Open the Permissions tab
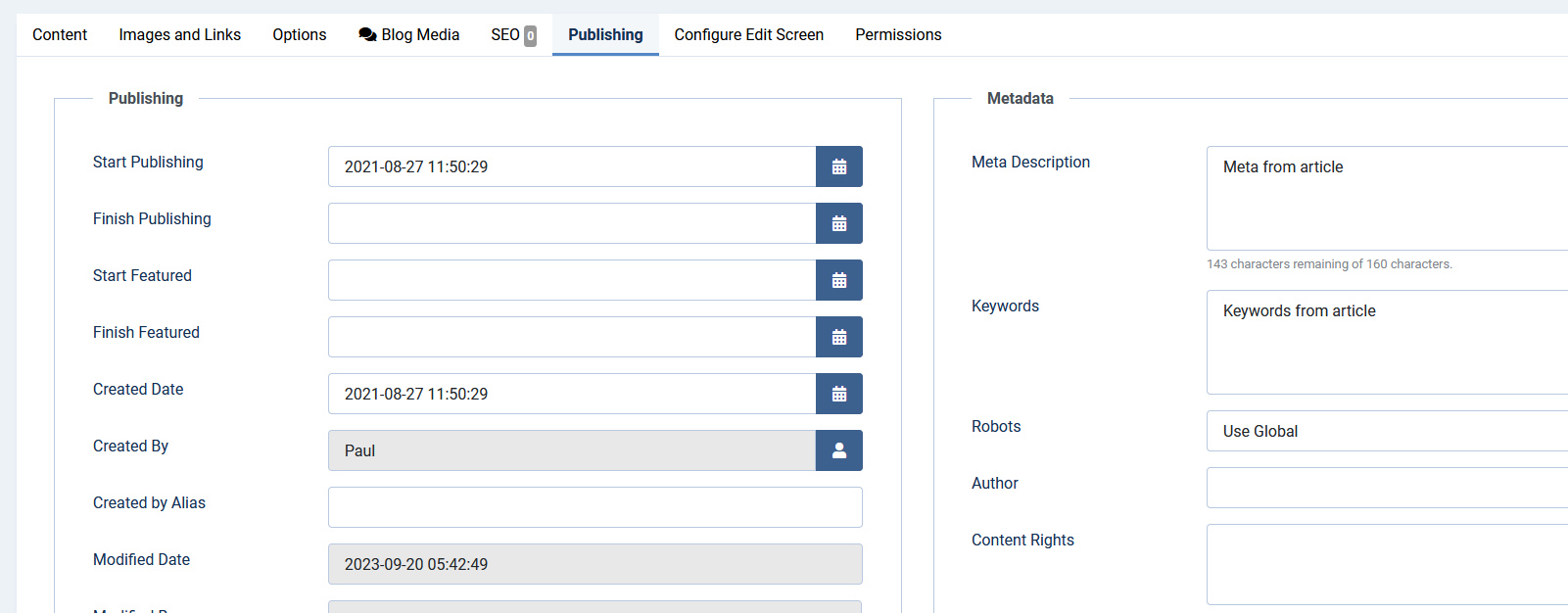Image resolution: width=1568 pixels, height=613 pixels. [898, 35]
